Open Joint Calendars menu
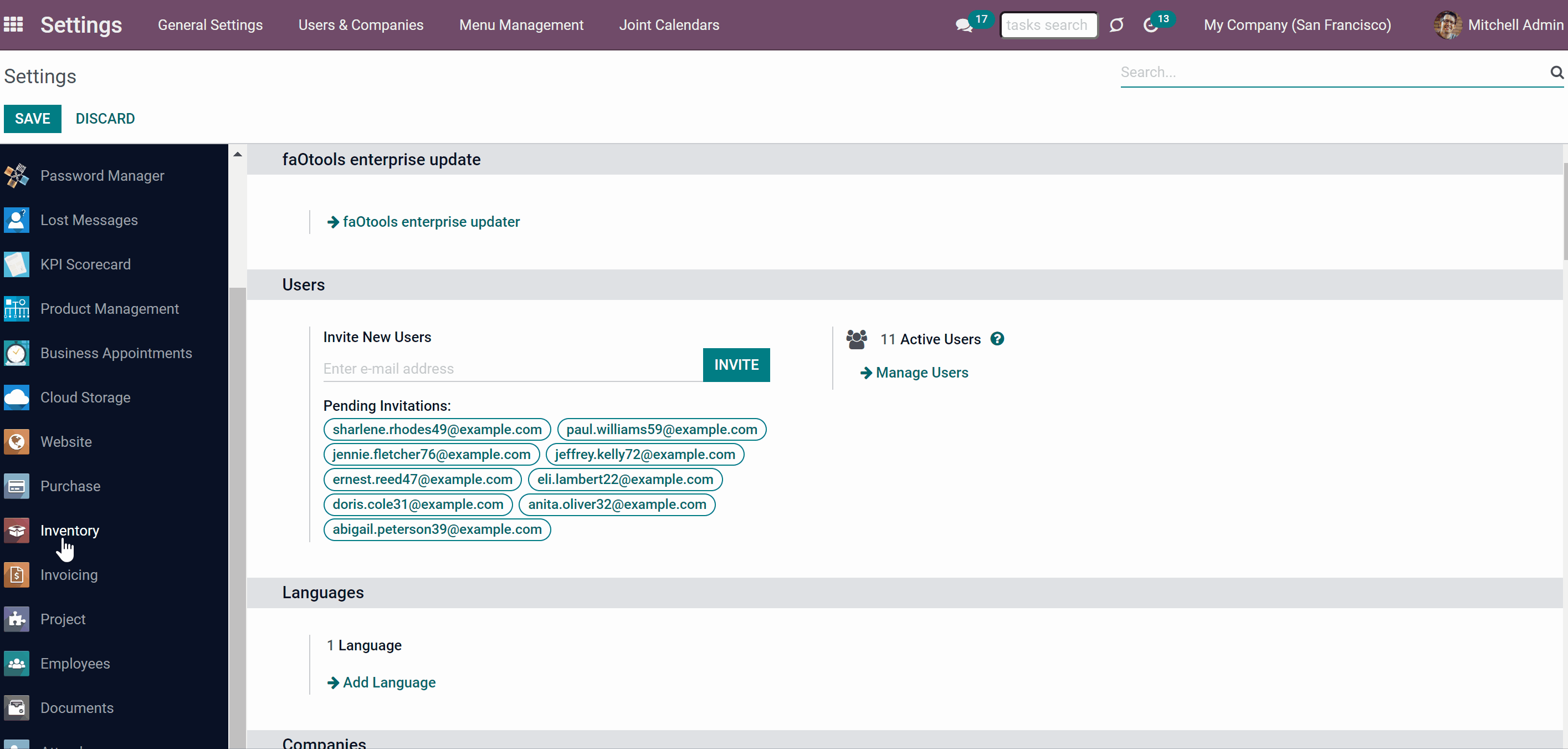Screen dimensions: 1568x749 click(669, 25)
